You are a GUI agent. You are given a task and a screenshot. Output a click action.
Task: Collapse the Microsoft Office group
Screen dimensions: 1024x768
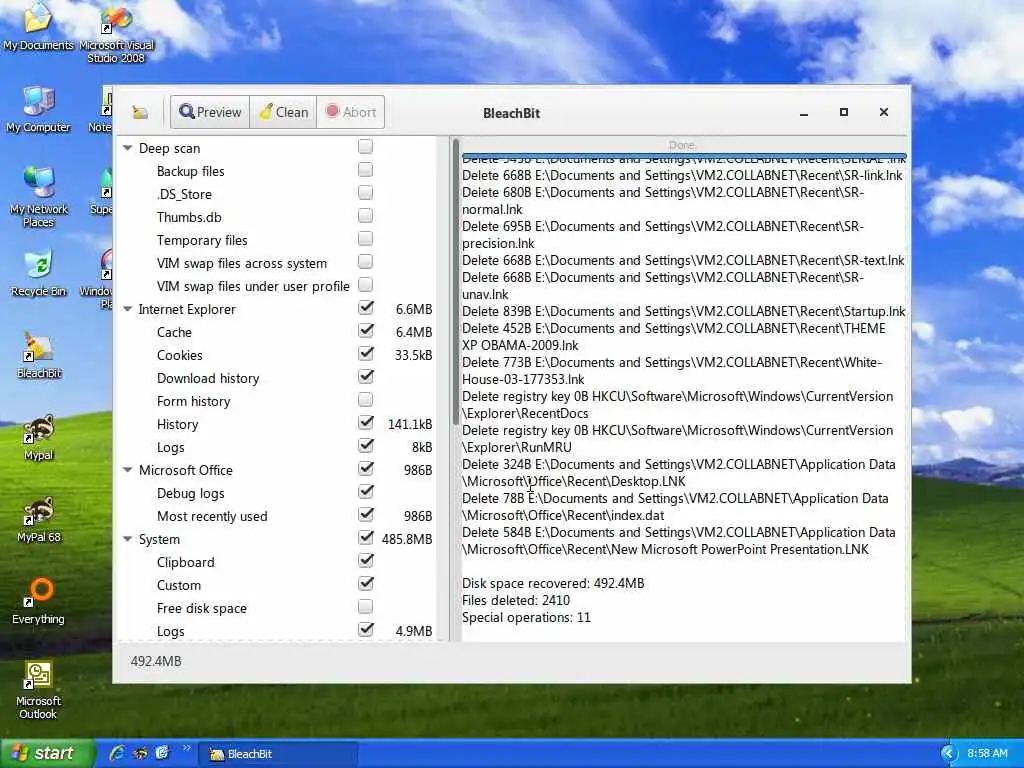(127, 470)
